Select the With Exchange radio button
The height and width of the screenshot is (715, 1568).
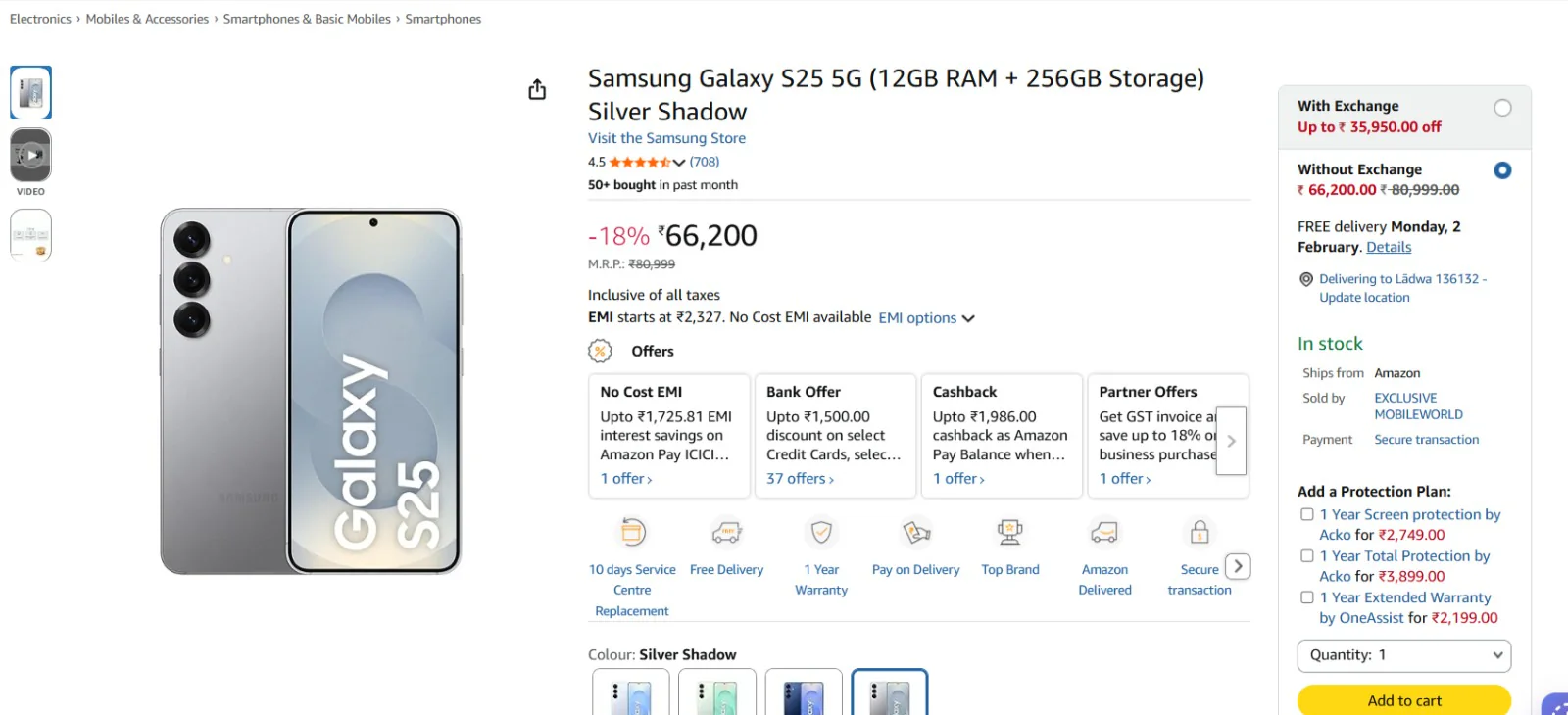pyautogui.click(x=1501, y=107)
